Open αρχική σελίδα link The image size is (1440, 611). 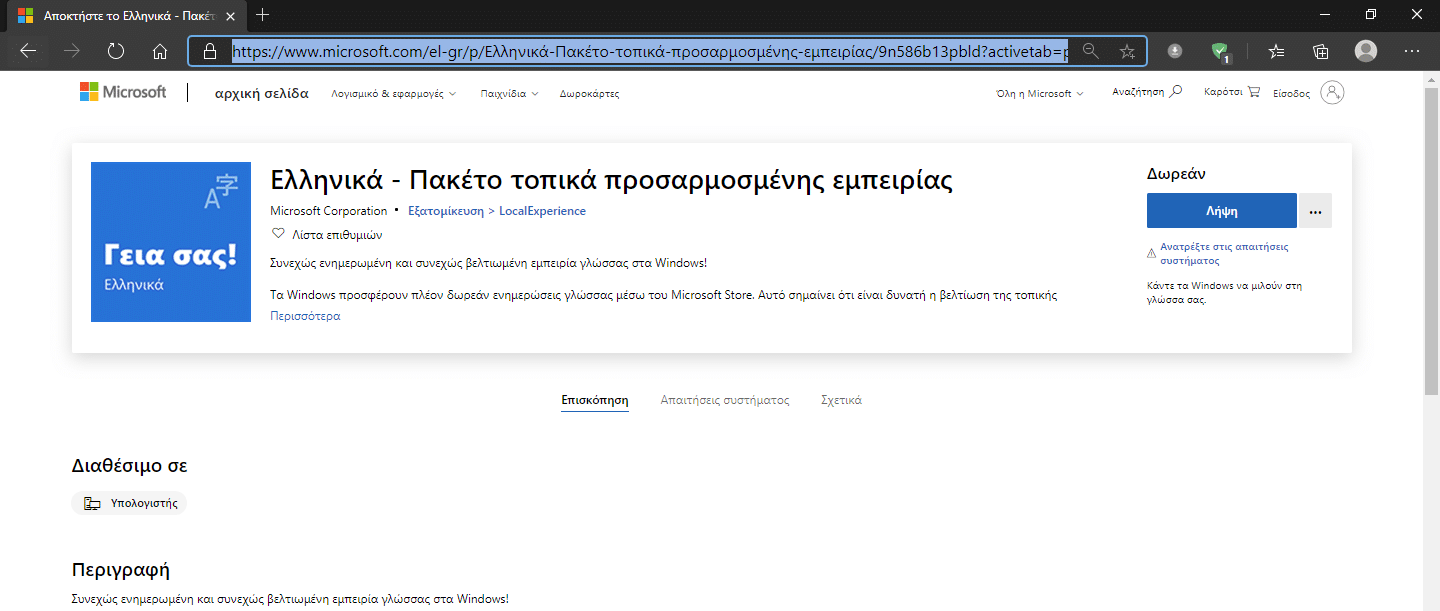pyautogui.click(x=262, y=93)
